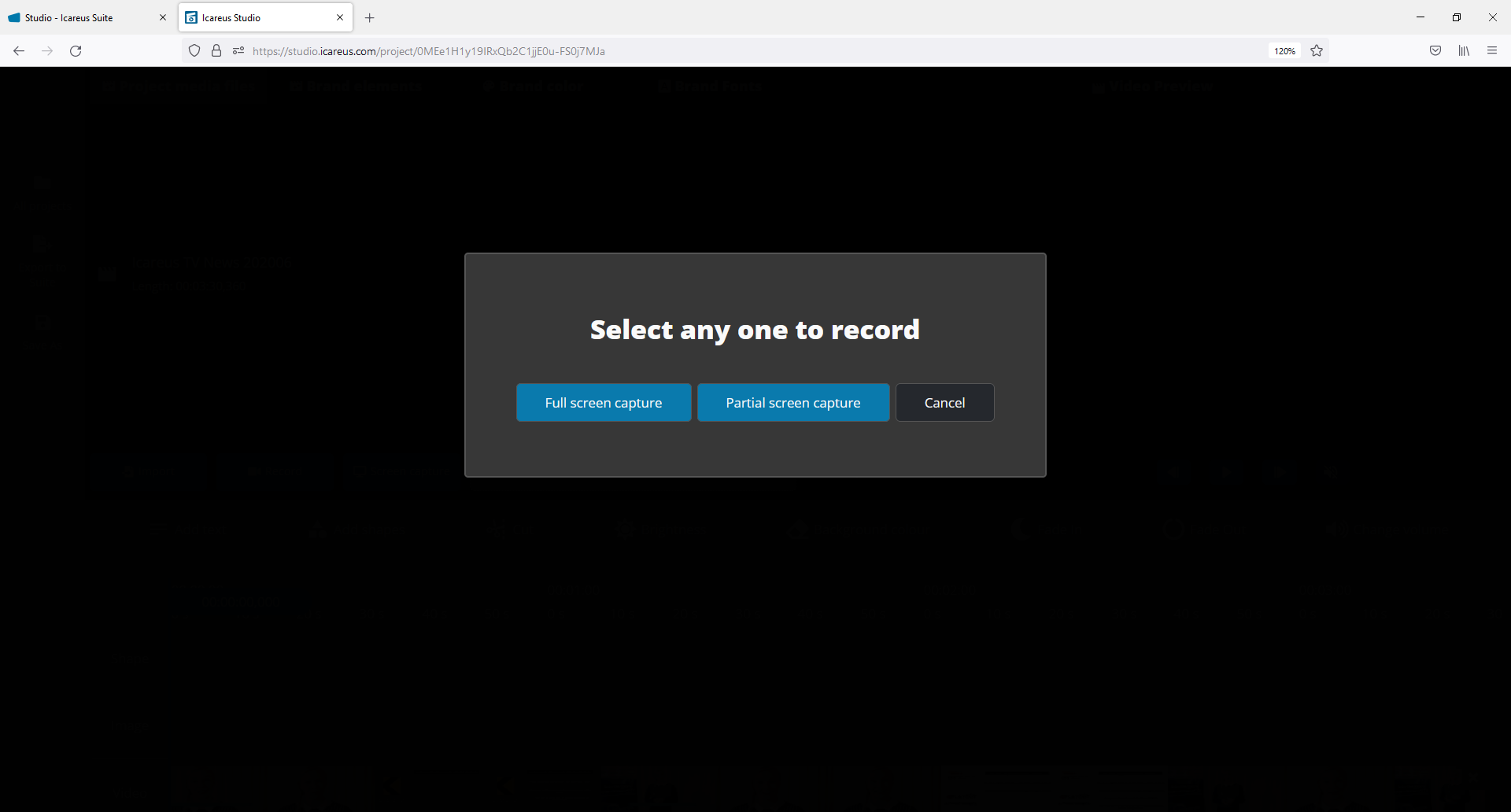The width and height of the screenshot is (1511, 812).
Task: Open the Firefox hamburger application menu
Action: (x=1492, y=51)
